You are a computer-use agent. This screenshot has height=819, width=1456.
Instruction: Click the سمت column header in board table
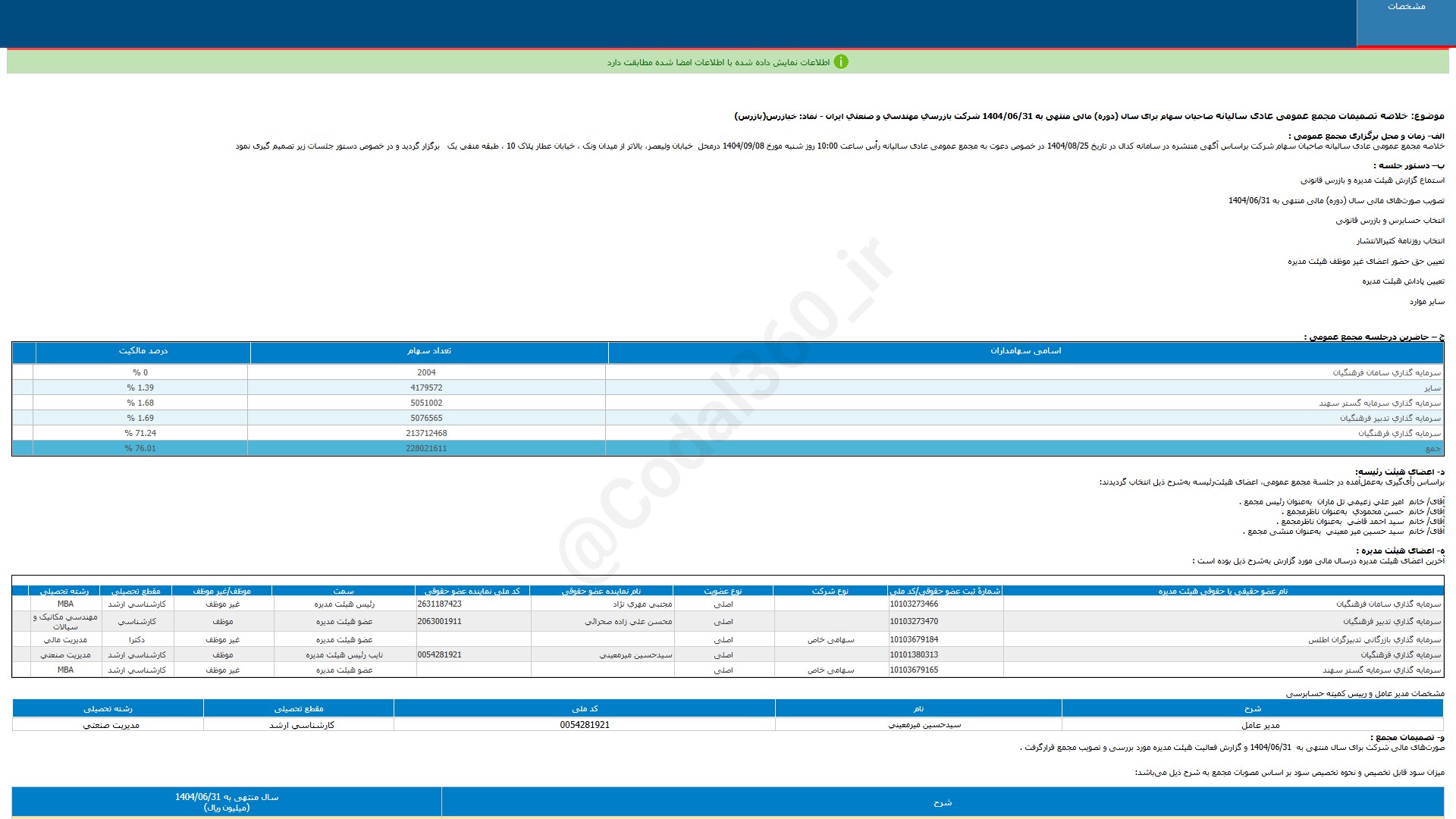tap(344, 591)
